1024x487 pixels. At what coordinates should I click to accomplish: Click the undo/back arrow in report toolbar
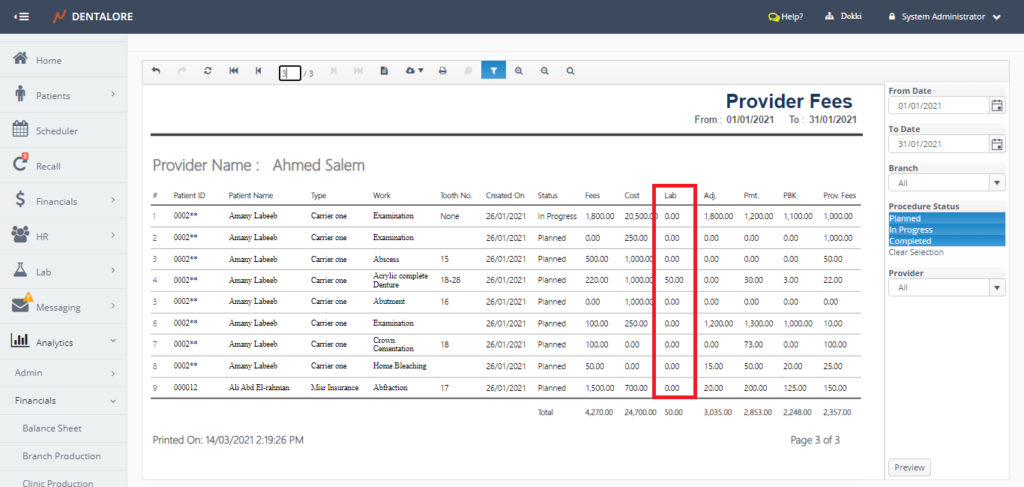click(156, 71)
